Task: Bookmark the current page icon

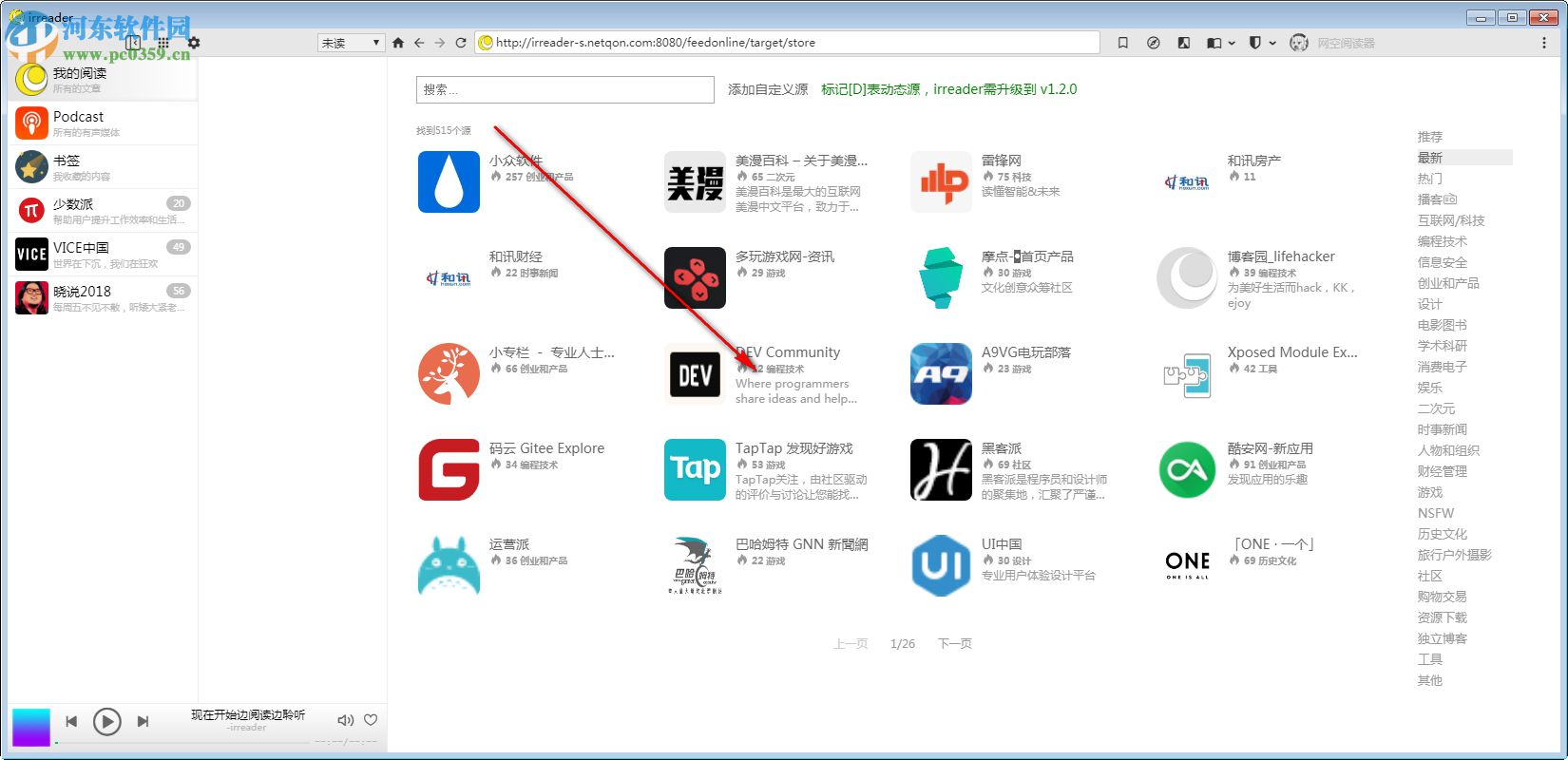Action: coord(1123,43)
